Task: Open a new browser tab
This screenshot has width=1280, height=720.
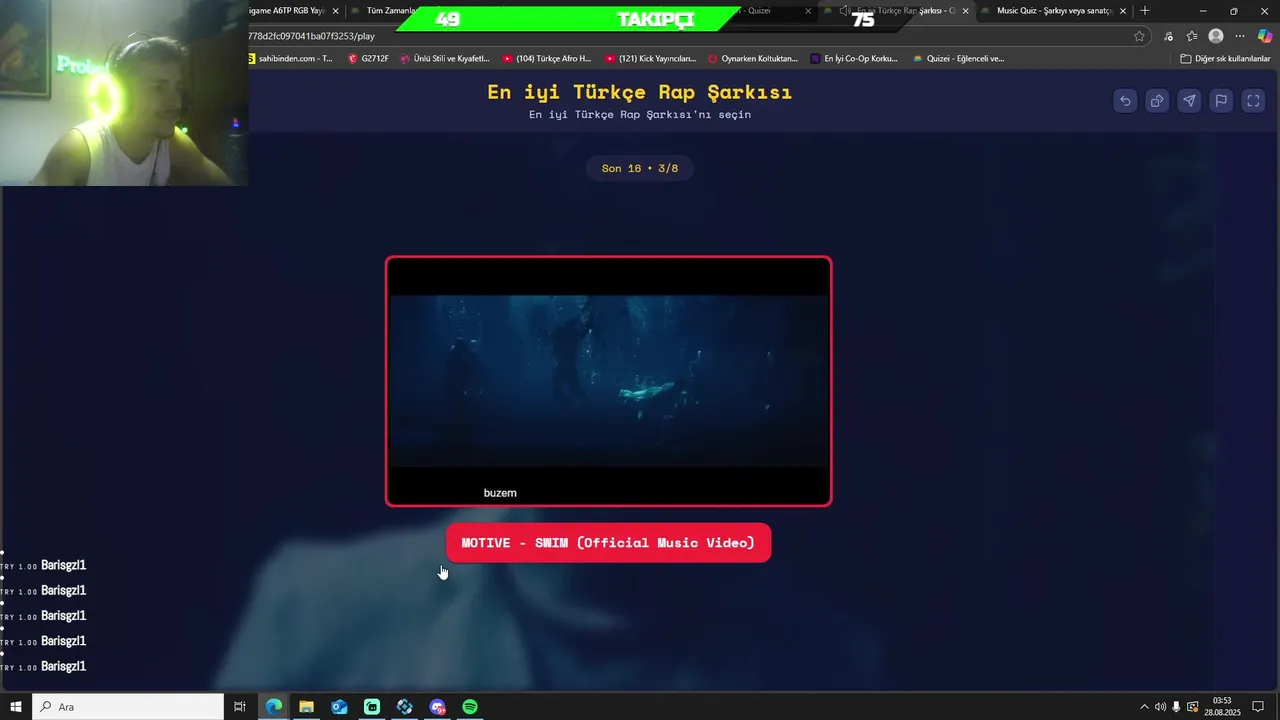Action: click(1145, 11)
